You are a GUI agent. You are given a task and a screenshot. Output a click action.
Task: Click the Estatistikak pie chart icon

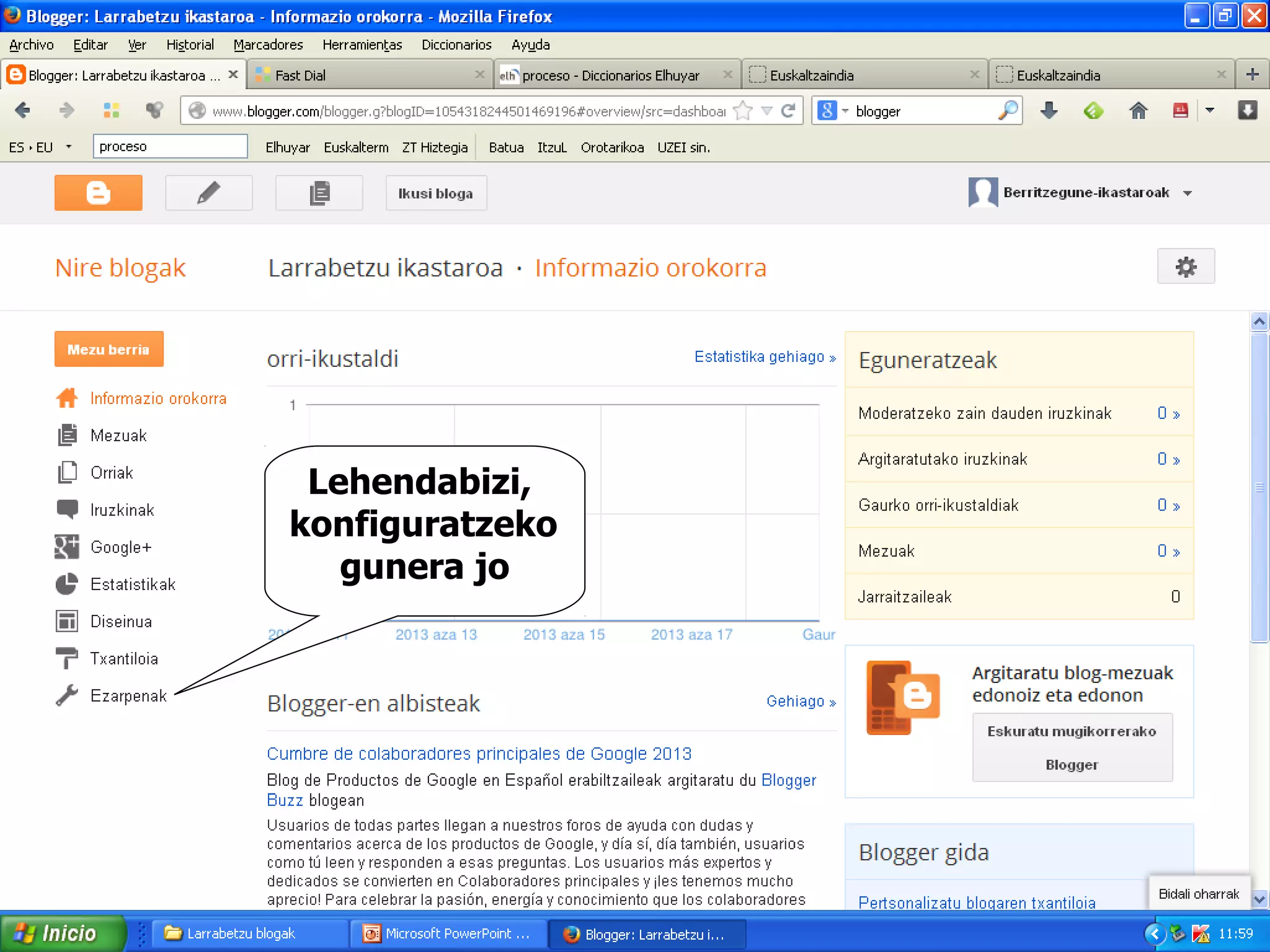click(x=67, y=584)
